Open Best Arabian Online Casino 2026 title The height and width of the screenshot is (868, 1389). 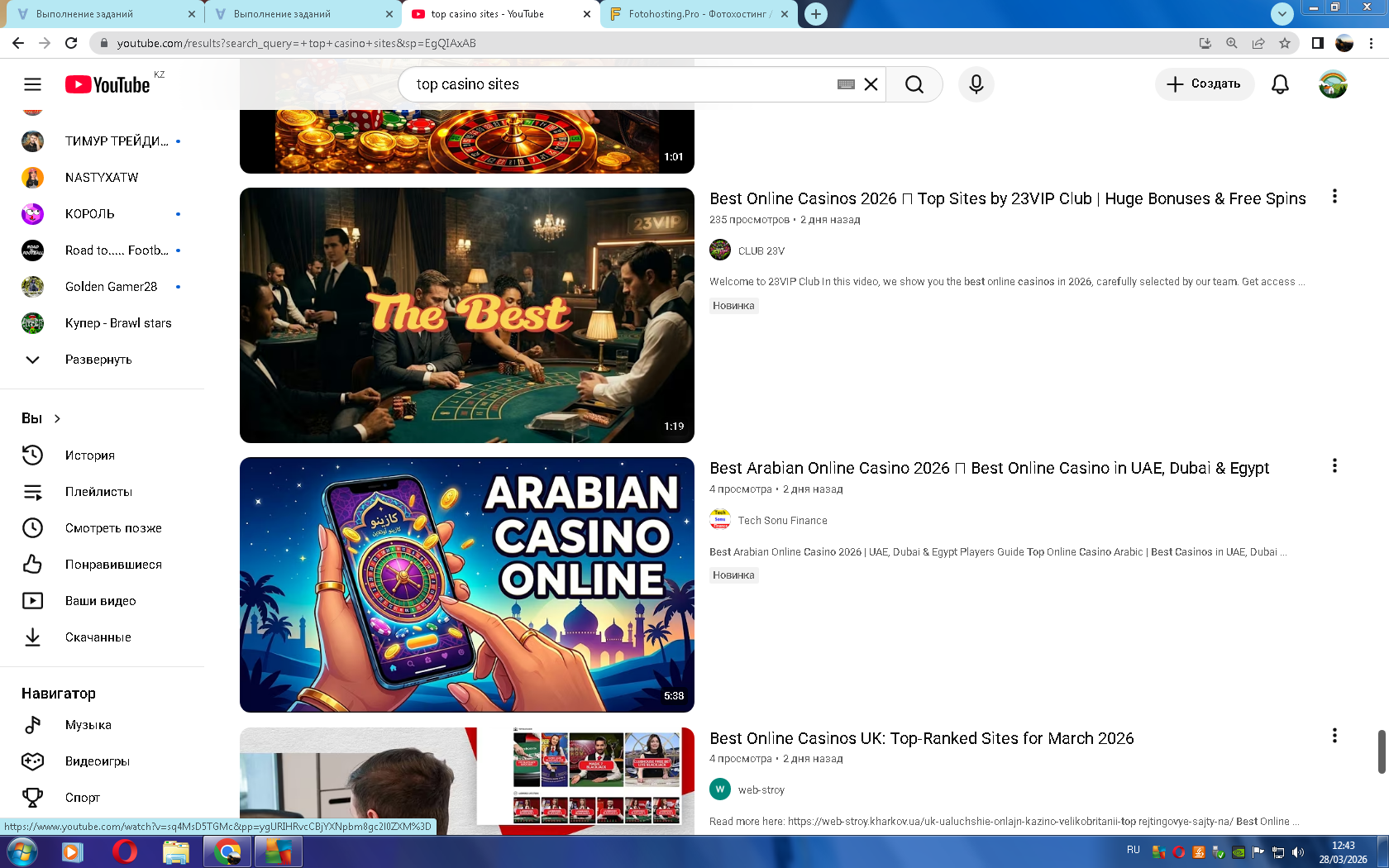point(989,468)
